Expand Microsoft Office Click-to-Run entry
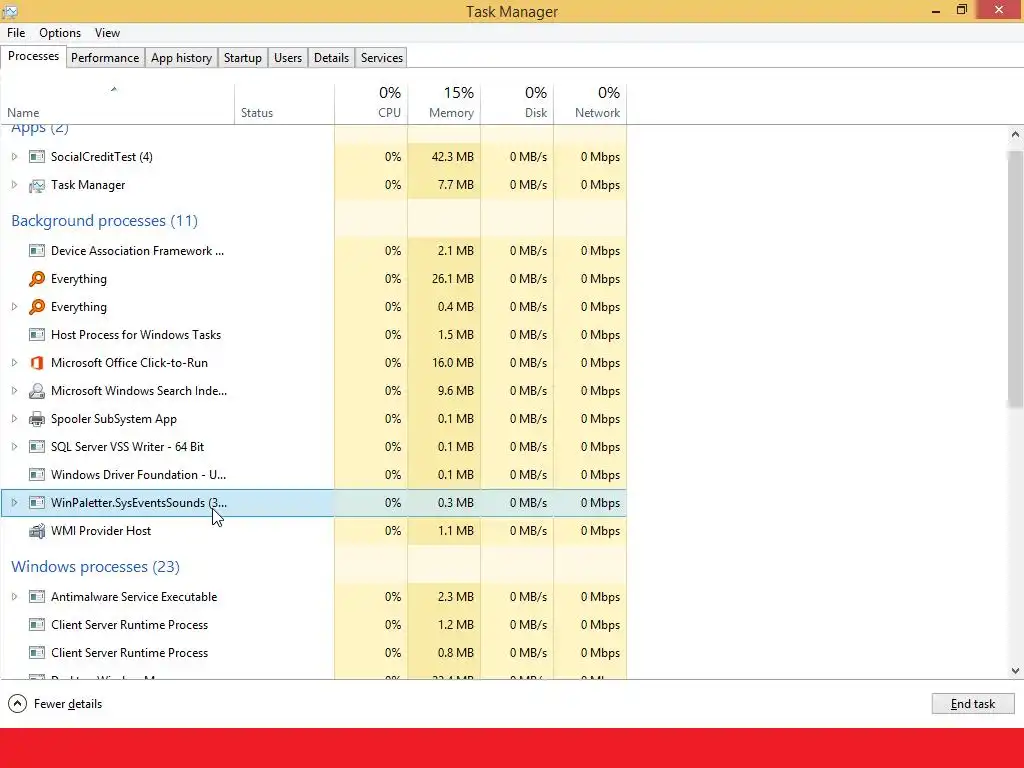Viewport: 1024px width, 768px height. click(x=14, y=363)
